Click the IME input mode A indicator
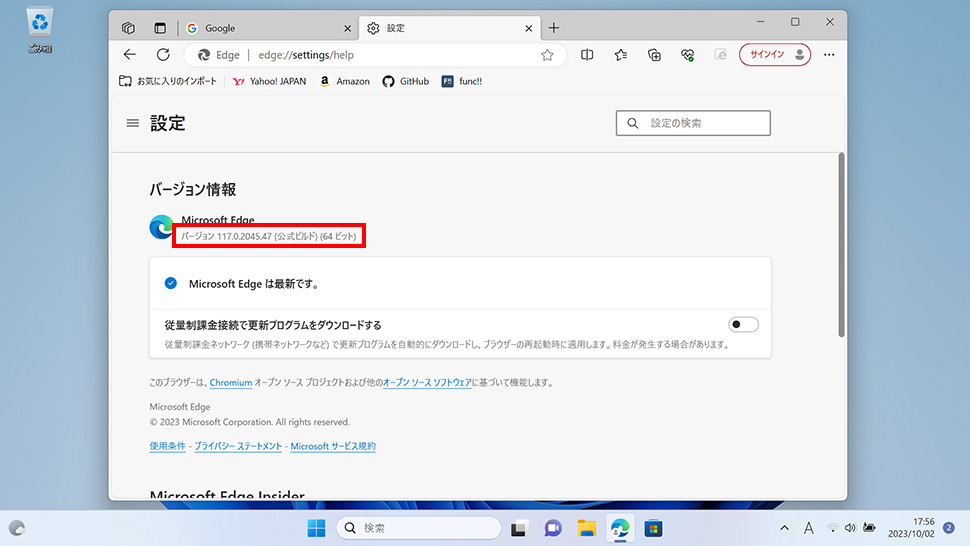The image size is (970, 546). tap(809, 528)
